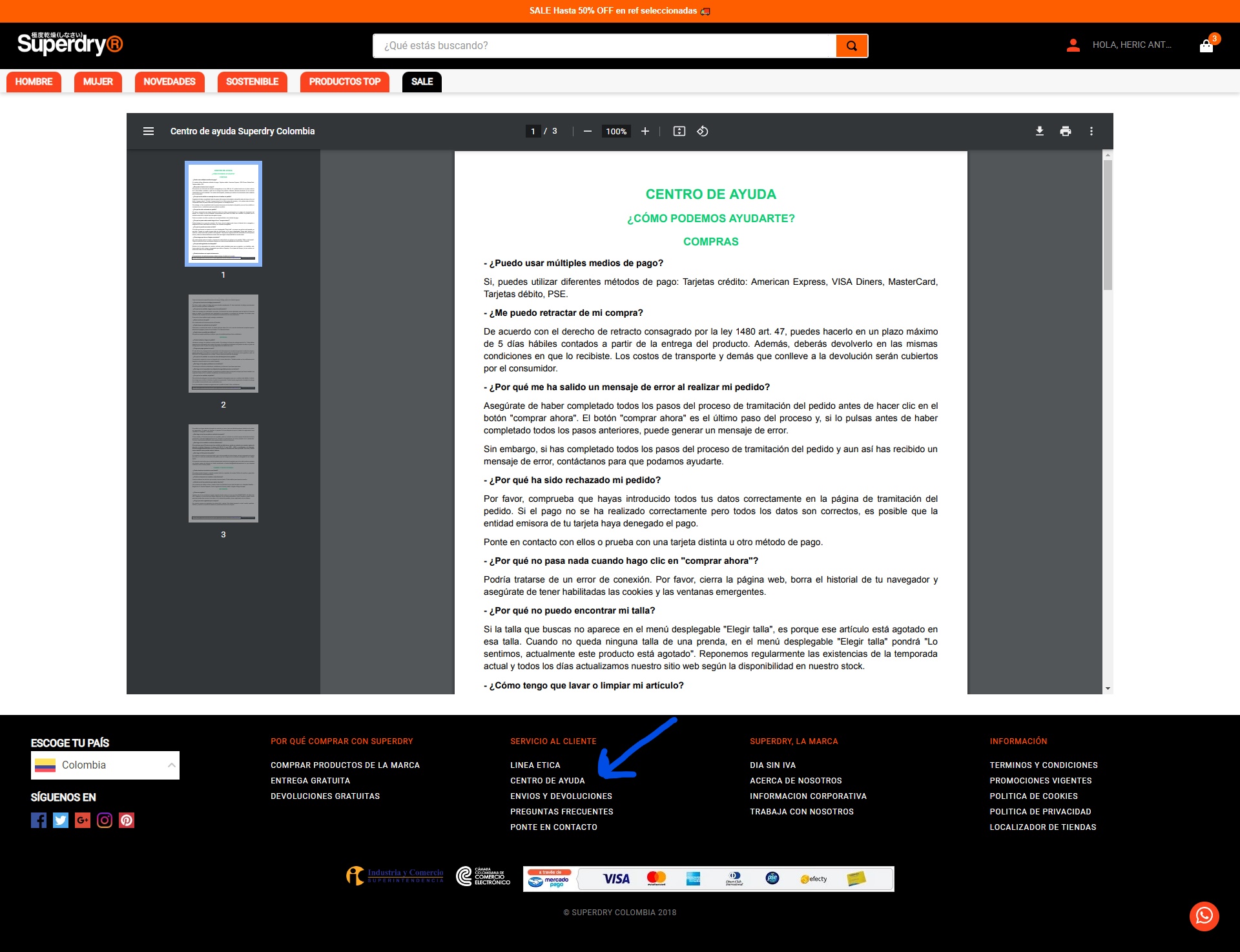This screenshot has width=1240, height=952.
Task: Open the shopping bag cart icon
Action: click(1206, 46)
